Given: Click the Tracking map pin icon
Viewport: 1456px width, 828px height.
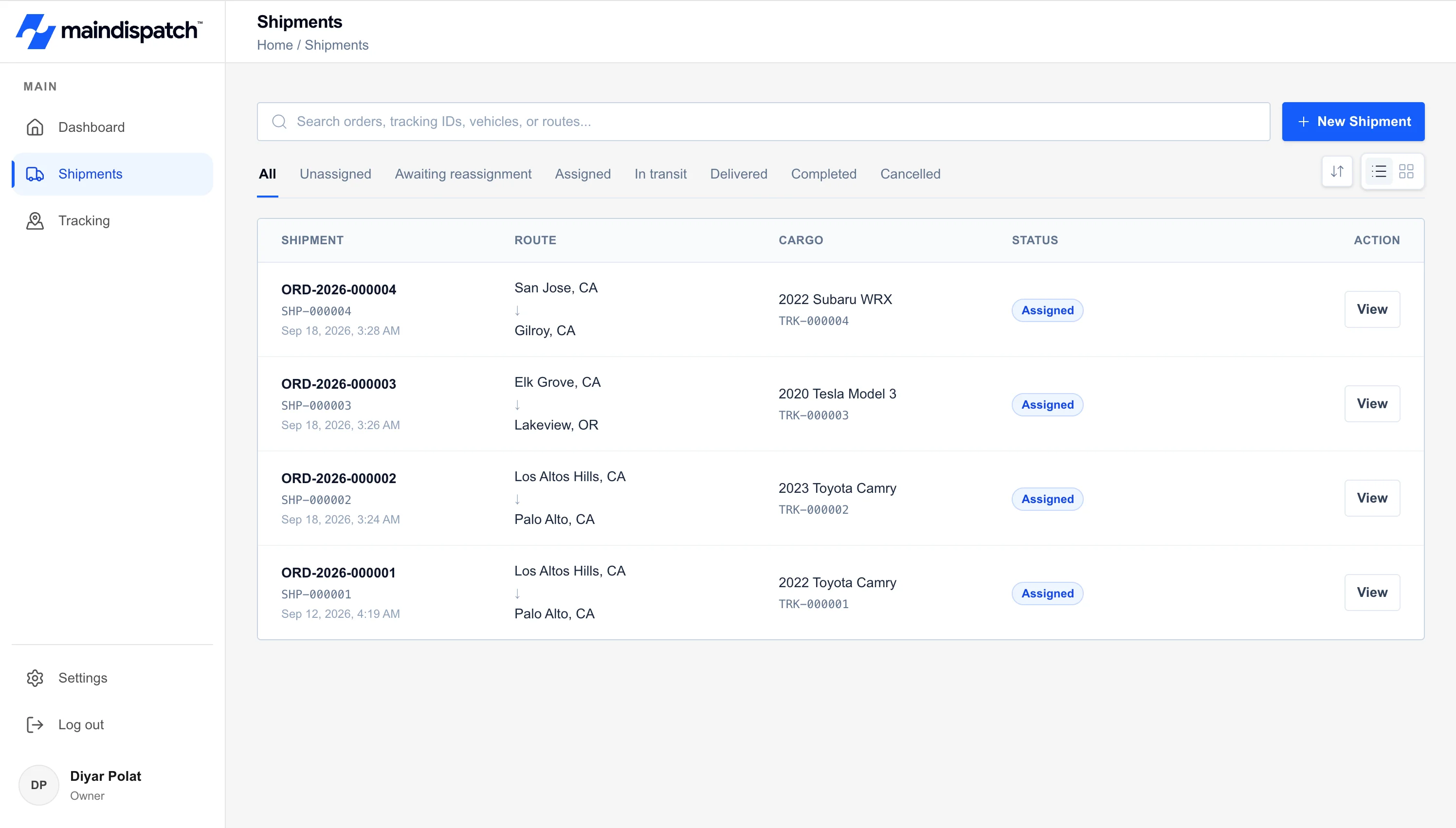Looking at the screenshot, I should coord(35,221).
